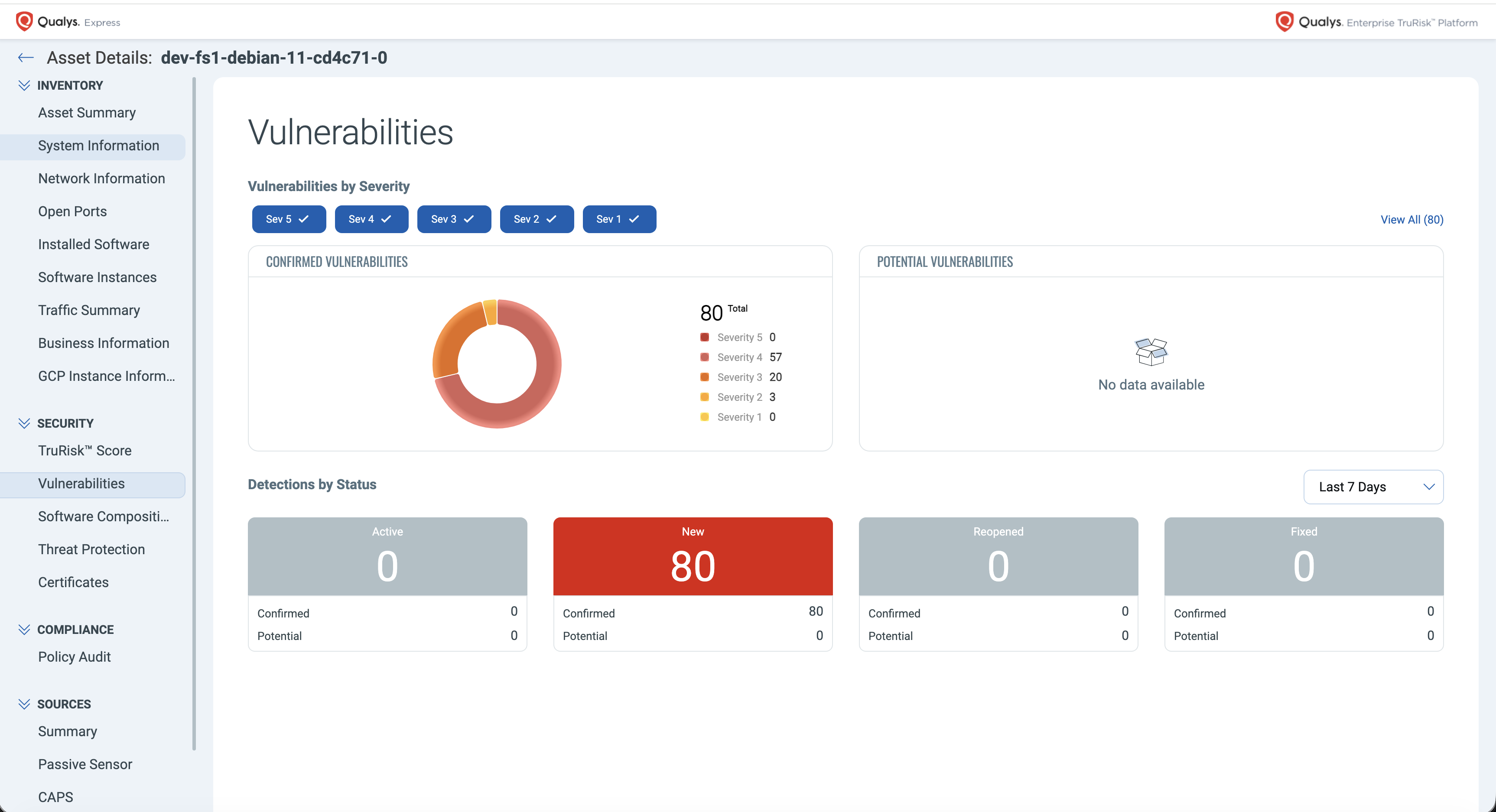Click the Severity 1 legend color swatch
Screen dimensions: 1496x812
pos(704,417)
